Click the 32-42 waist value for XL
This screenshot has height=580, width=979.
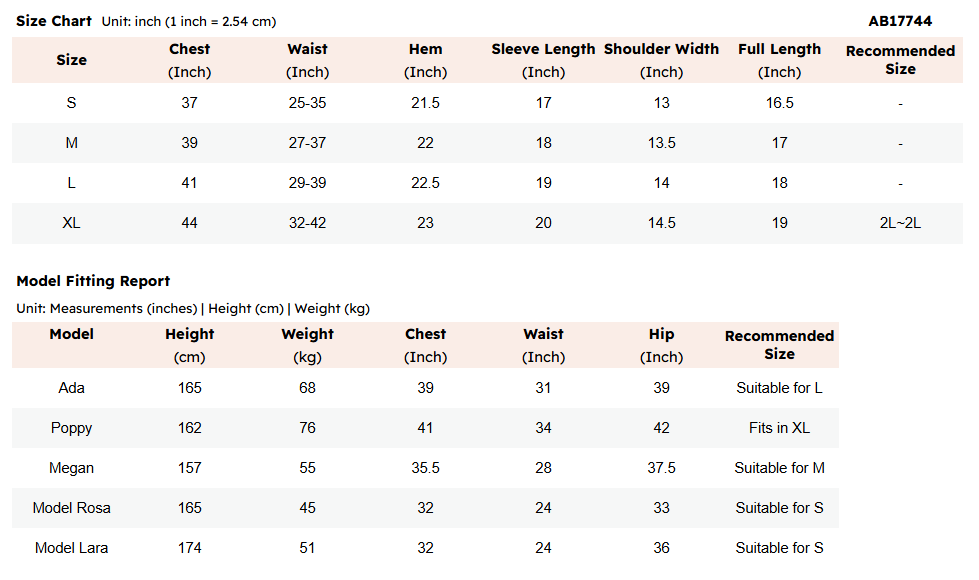[x=307, y=223]
